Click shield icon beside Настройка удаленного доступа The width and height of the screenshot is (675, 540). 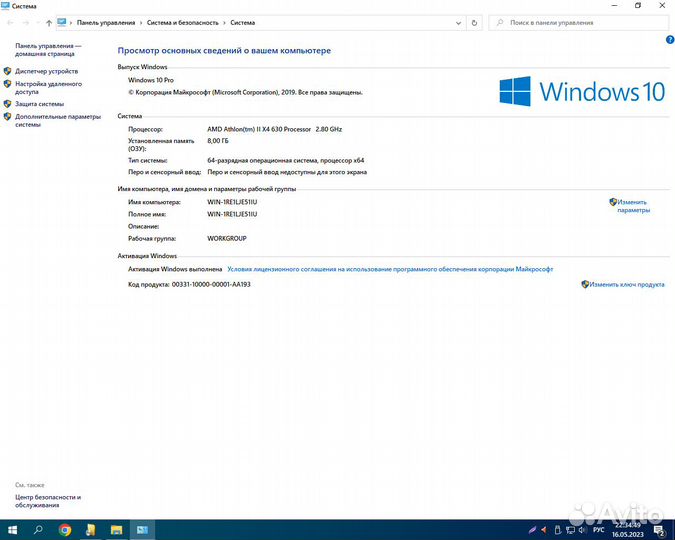click(x=7, y=84)
